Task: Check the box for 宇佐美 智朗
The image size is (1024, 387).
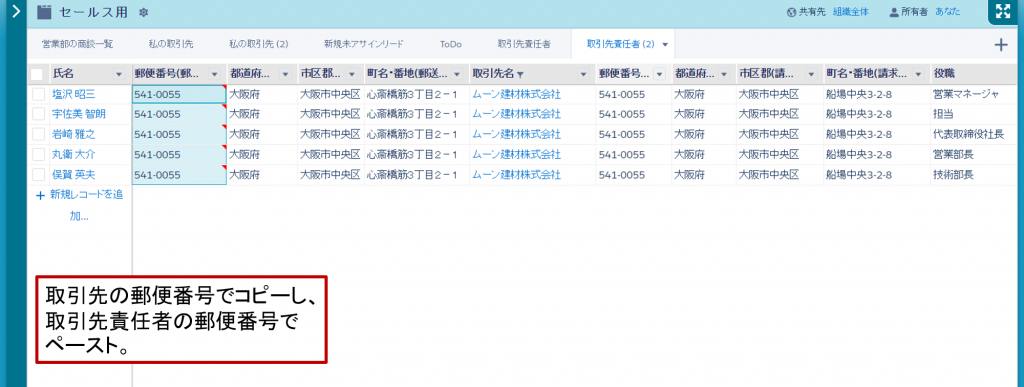Action: click(39, 114)
